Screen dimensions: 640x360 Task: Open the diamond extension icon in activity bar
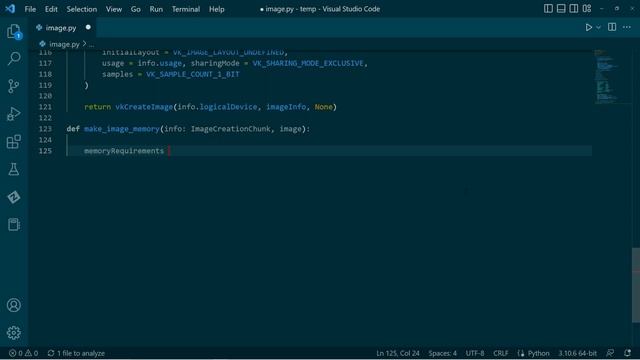[x=14, y=197]
